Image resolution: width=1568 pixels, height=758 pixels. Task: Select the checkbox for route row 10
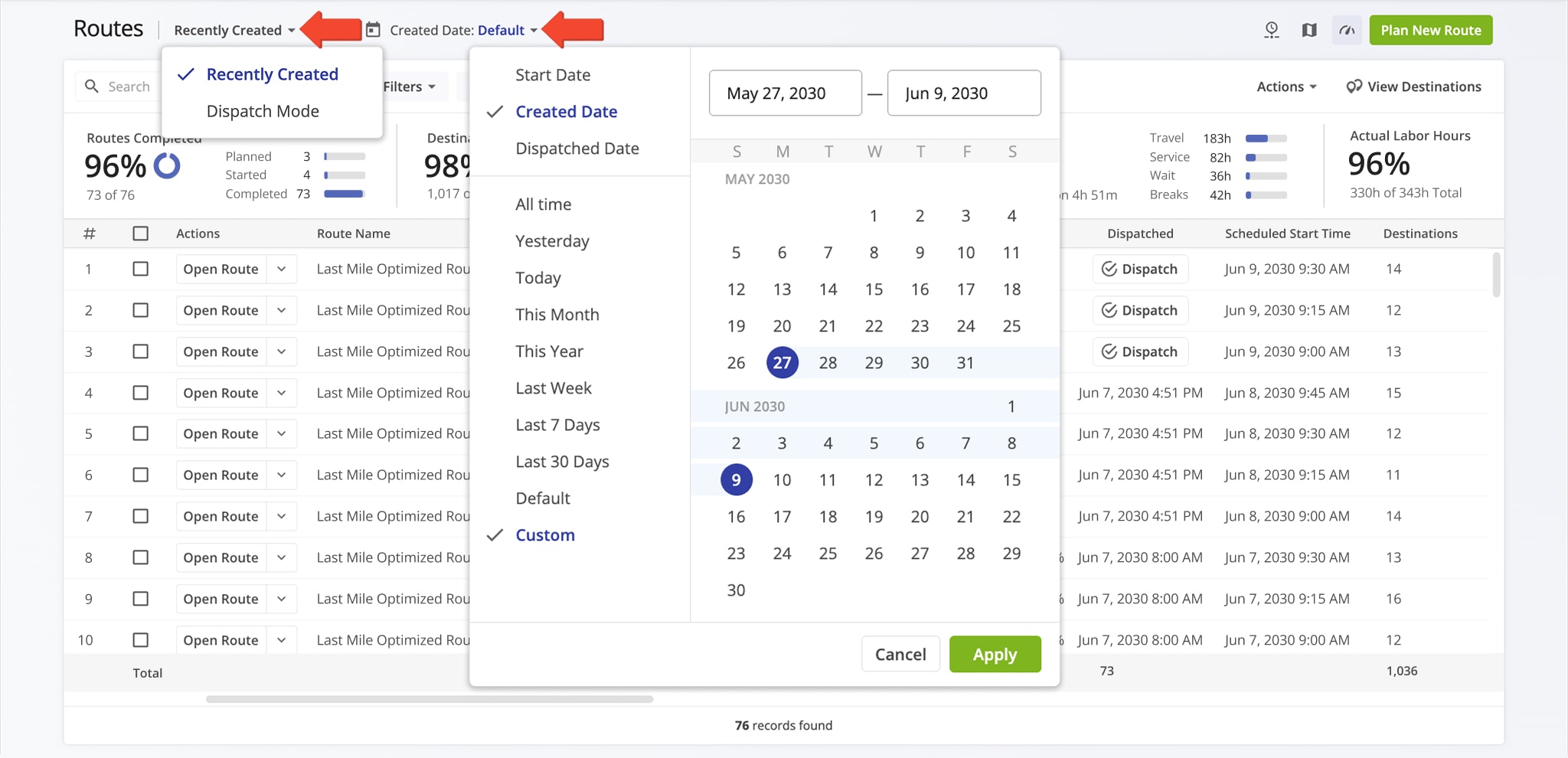pyautogui.click(x=141, y=640)
